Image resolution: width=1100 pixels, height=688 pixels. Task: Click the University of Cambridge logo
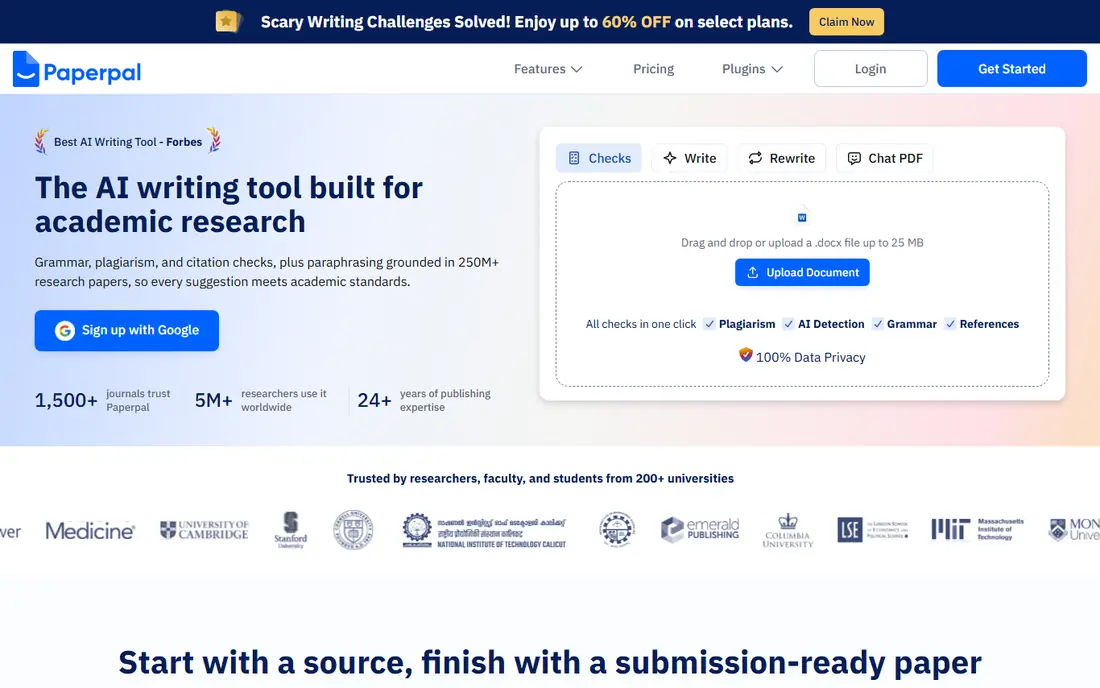[204, 530]
